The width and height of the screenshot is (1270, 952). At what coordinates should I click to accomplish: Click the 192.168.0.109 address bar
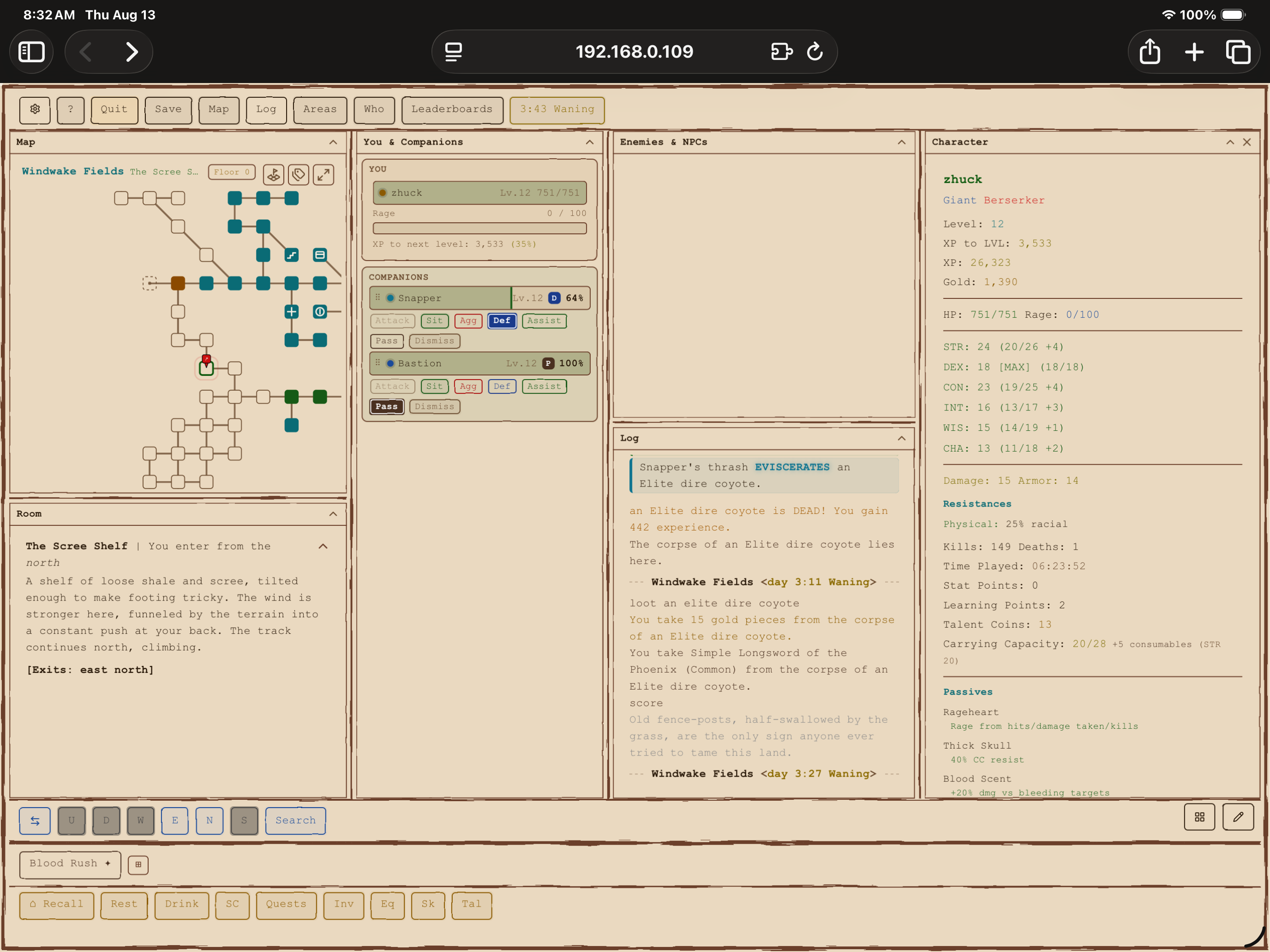[635, 52]
